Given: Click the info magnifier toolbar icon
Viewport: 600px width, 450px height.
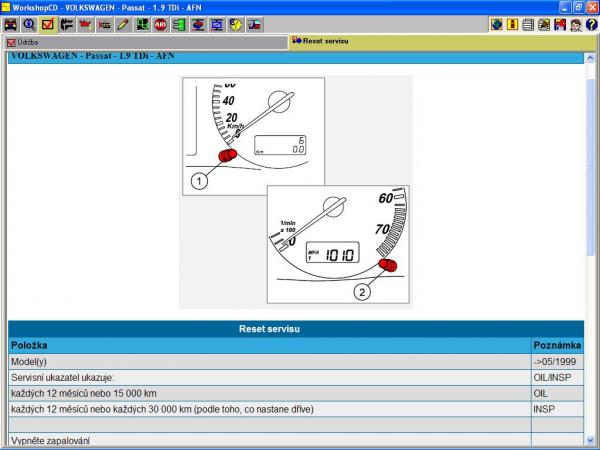Looking at the screenshot, I should [29, 25].
